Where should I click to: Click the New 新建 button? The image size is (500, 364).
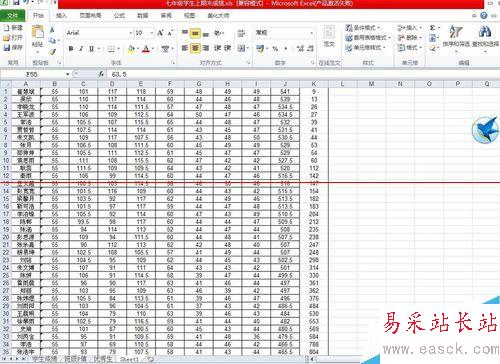tap(13, 28)
